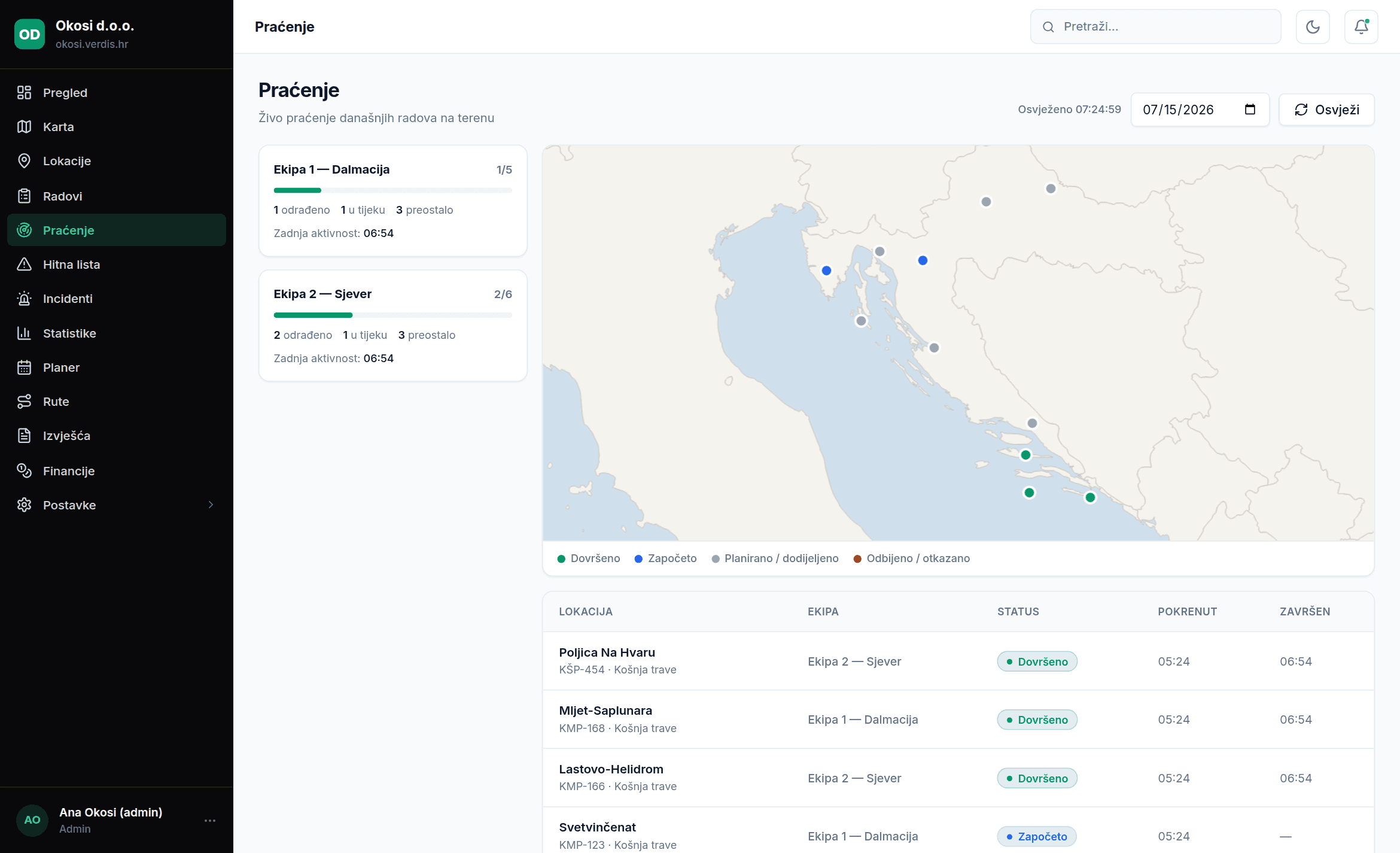The height and width of the screenshot is (853, 1400).
Task: Click the ZAVRŠEN column header
Action: (x=1305, y=611)
